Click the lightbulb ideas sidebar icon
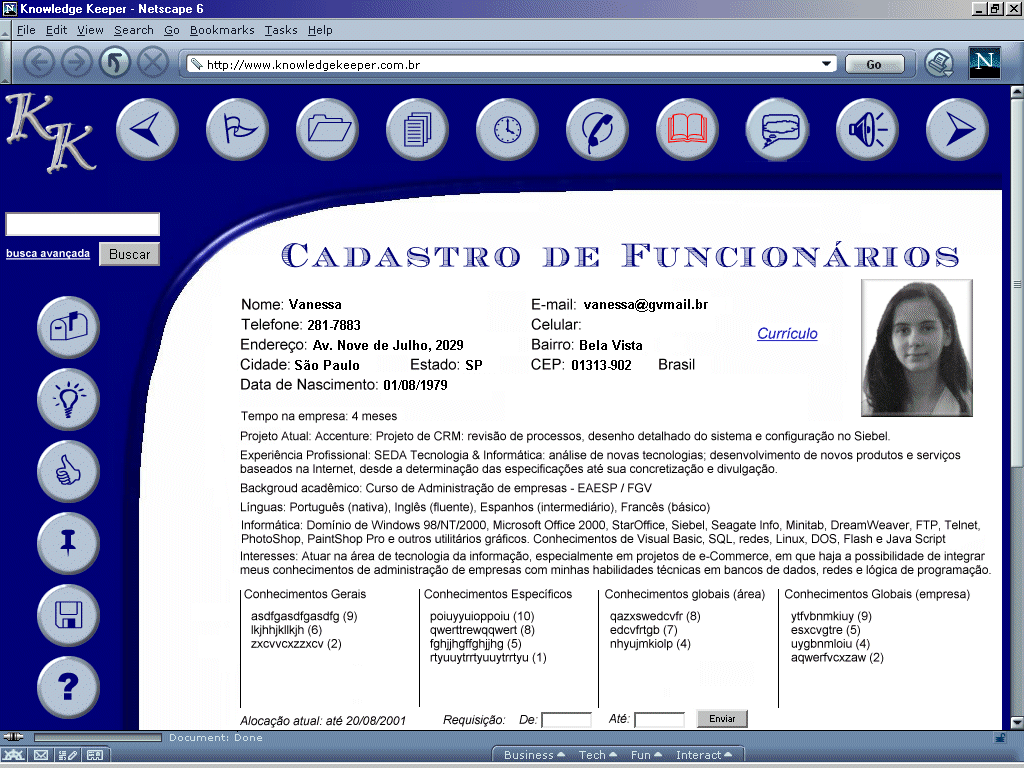 [69, 399]
